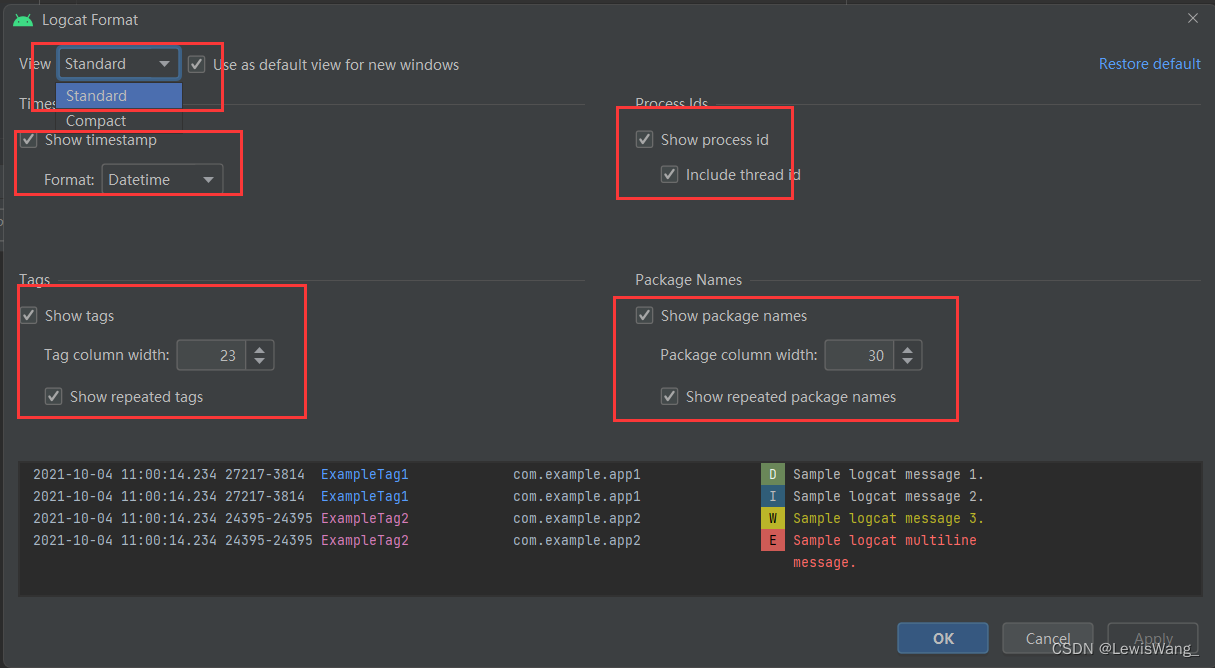The height and width of the screenshot is (668, 1215).
Task: Click the yellow W warning level badge
Action: pos(773,517)
